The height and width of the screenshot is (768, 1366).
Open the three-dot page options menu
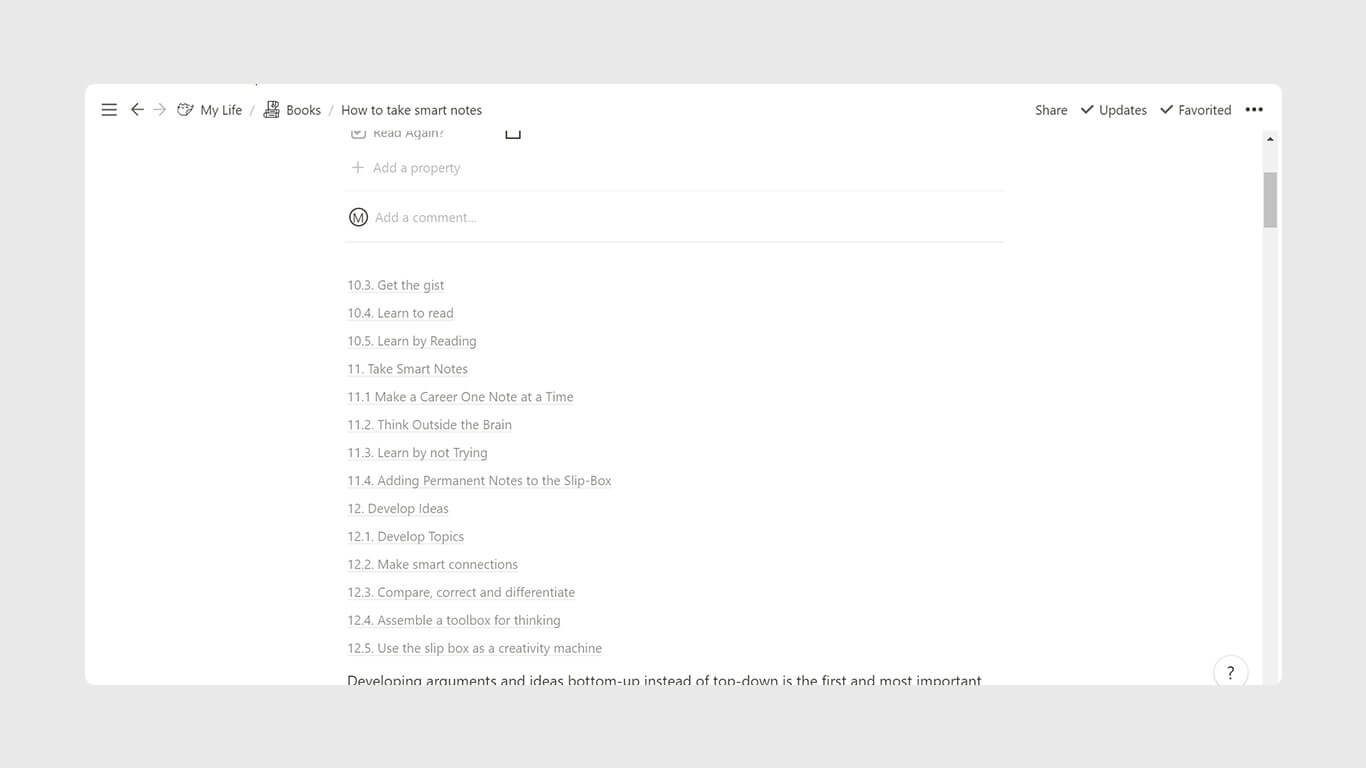[1254, 110]
